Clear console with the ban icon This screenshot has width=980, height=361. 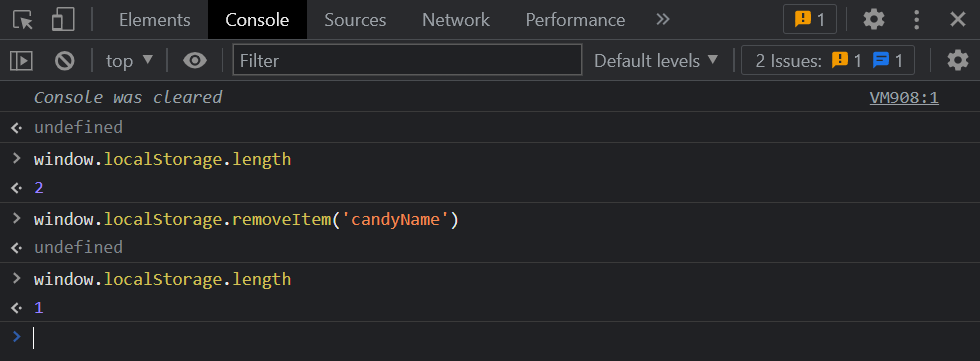(64, 61)
